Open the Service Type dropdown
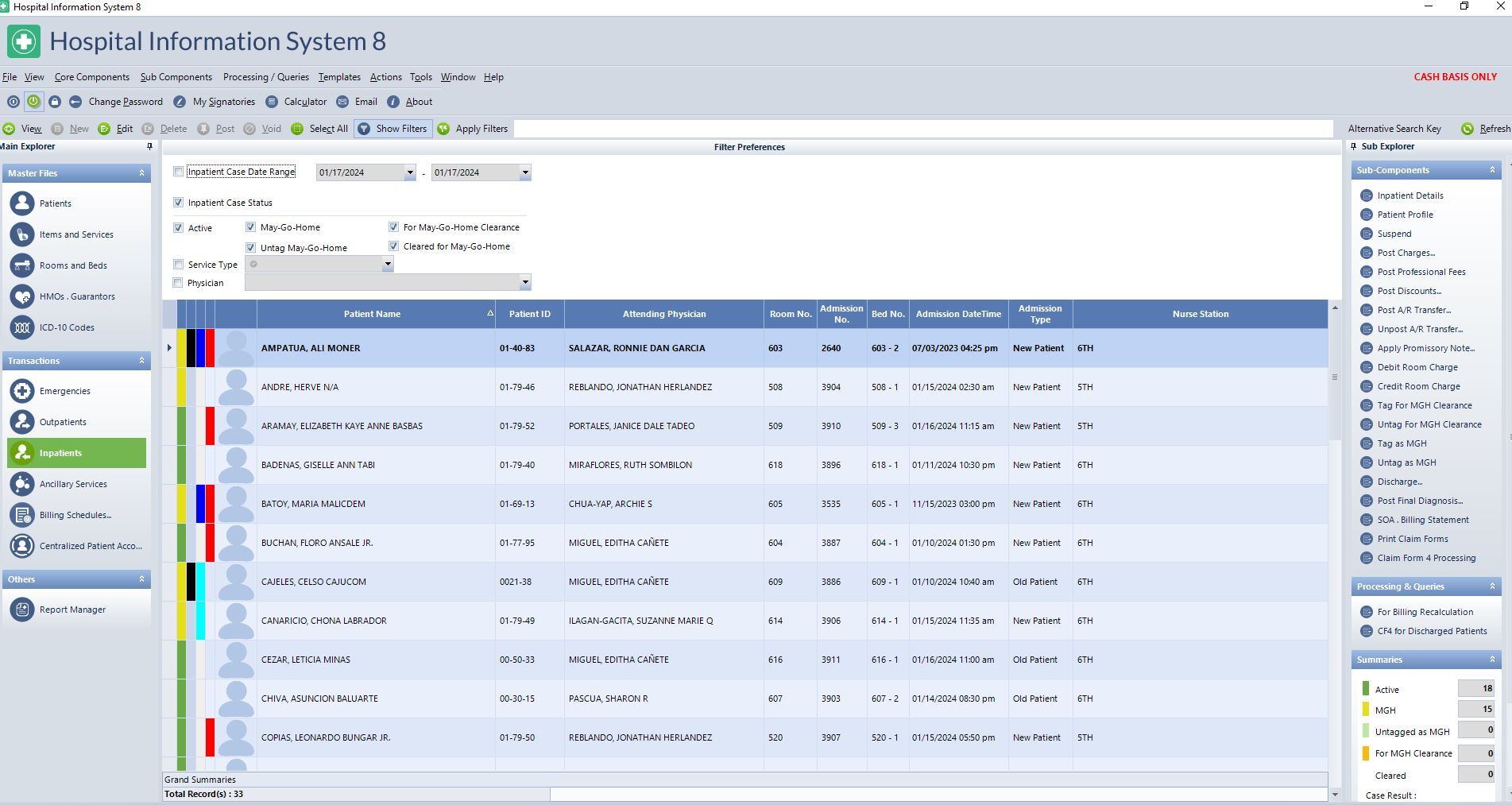Viewport: 1512px width, 805px height. tap(388, 265)
